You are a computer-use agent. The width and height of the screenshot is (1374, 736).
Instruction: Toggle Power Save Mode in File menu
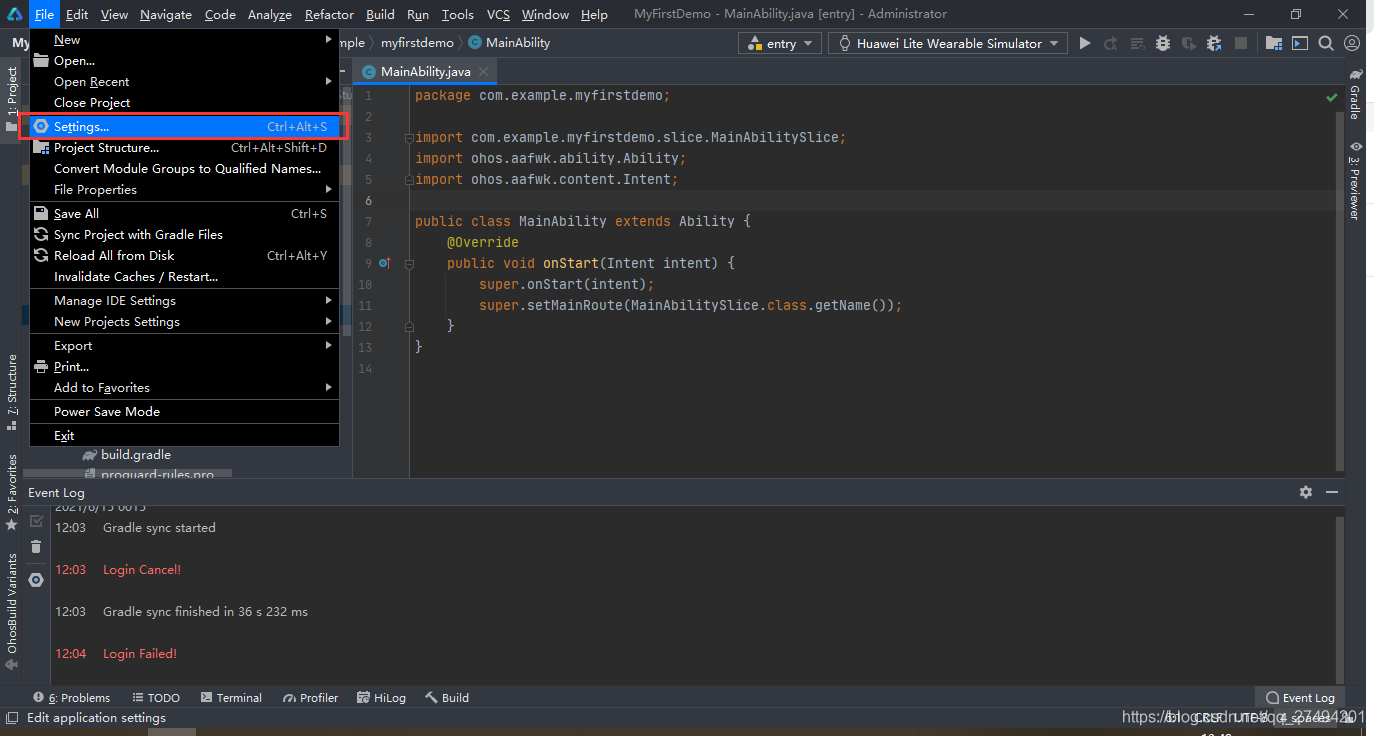tap(184, 412)
